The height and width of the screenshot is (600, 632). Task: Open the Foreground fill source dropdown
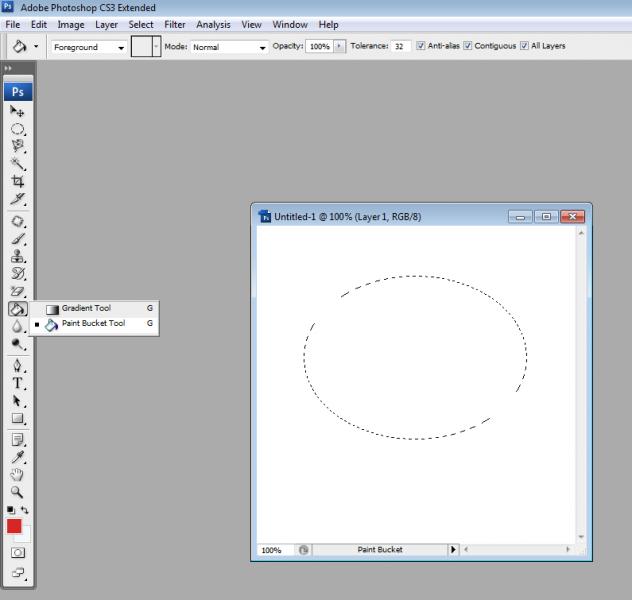click(88, 47)
